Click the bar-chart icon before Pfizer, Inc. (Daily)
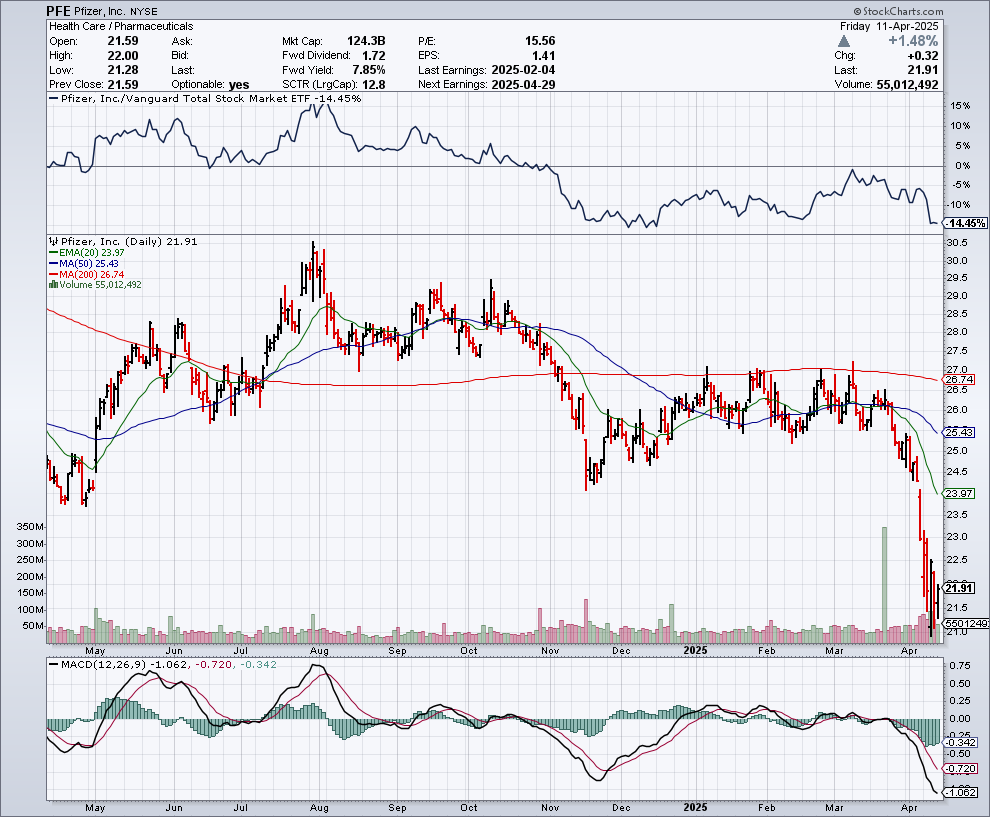 pyautogui.click(x=54, y=241)
